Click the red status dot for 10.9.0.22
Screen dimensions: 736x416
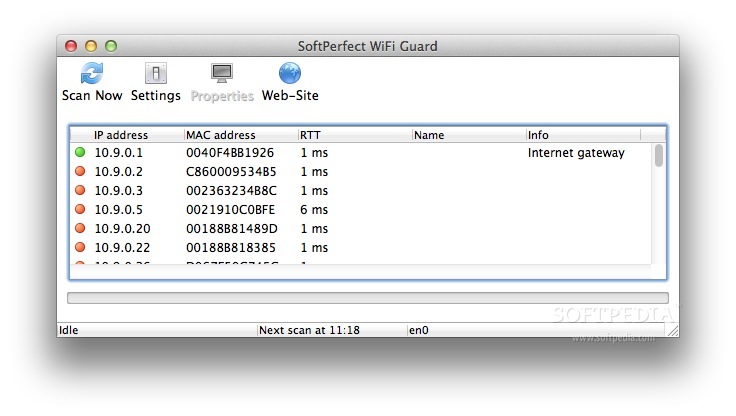click(x=80, y=247)
